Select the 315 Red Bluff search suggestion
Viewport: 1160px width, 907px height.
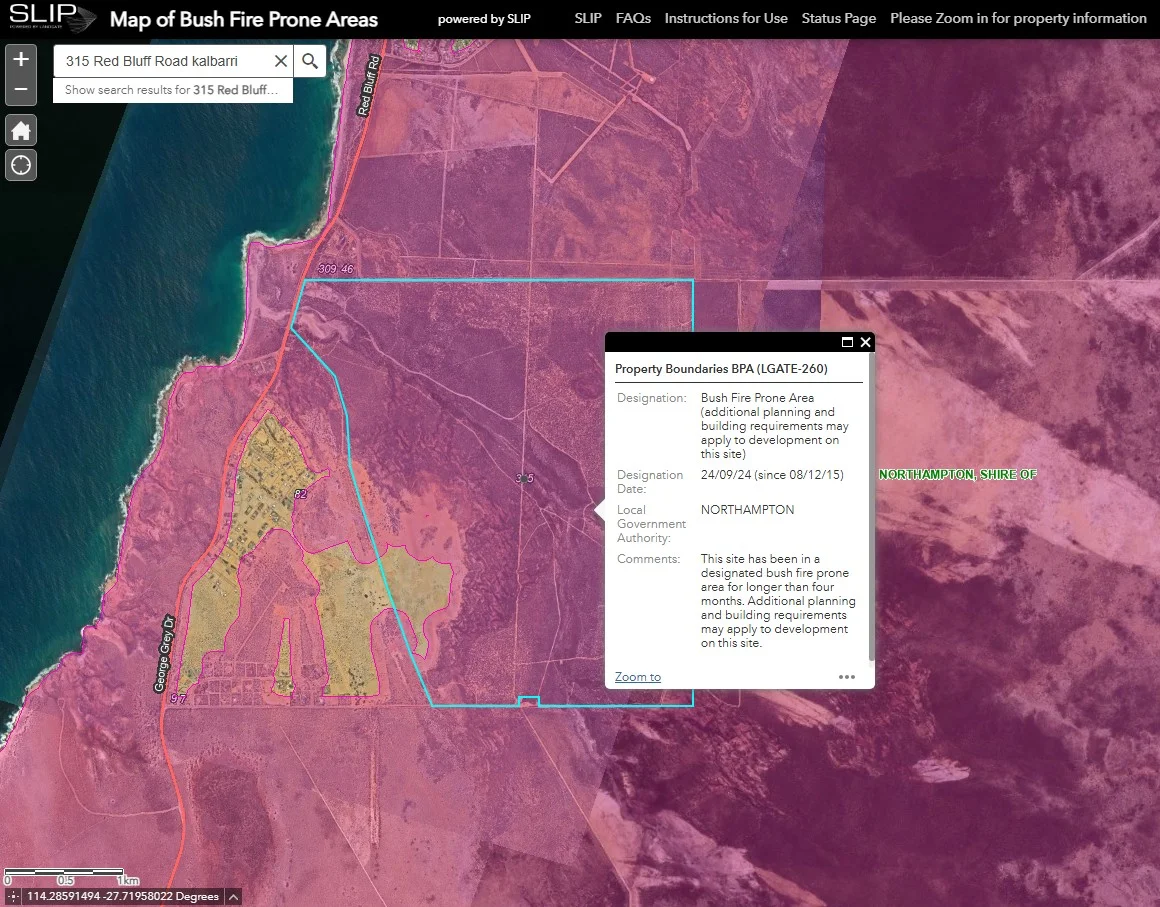tap(170, 90)
